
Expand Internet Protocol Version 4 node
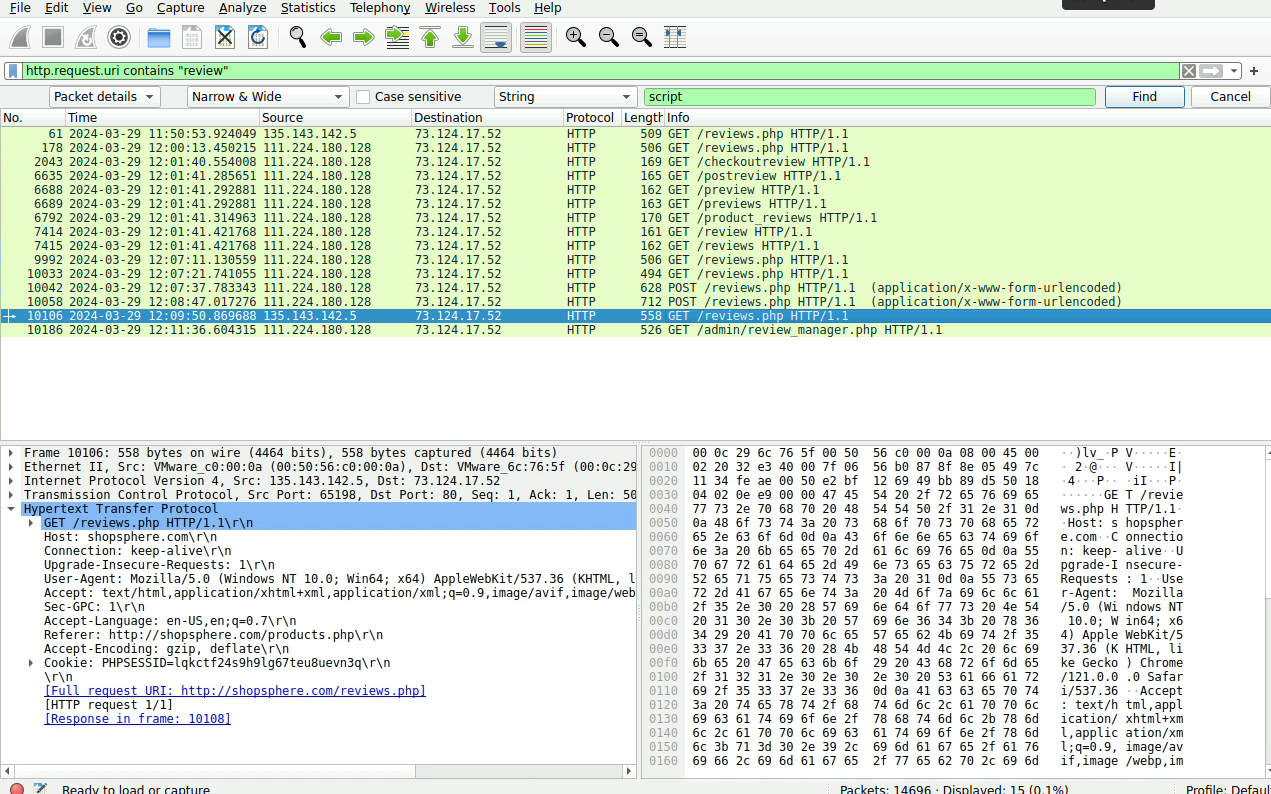coord(11,481)
